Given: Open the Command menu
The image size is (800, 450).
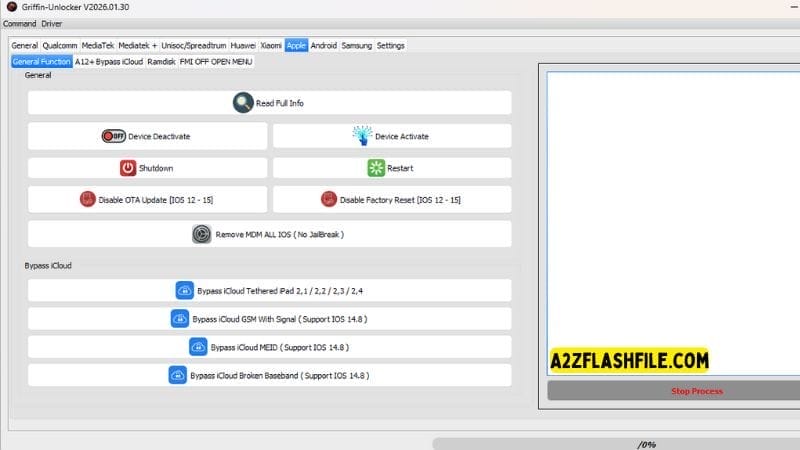Looking at the screenshot, I should pyautogui.click(x=19, y=24).
